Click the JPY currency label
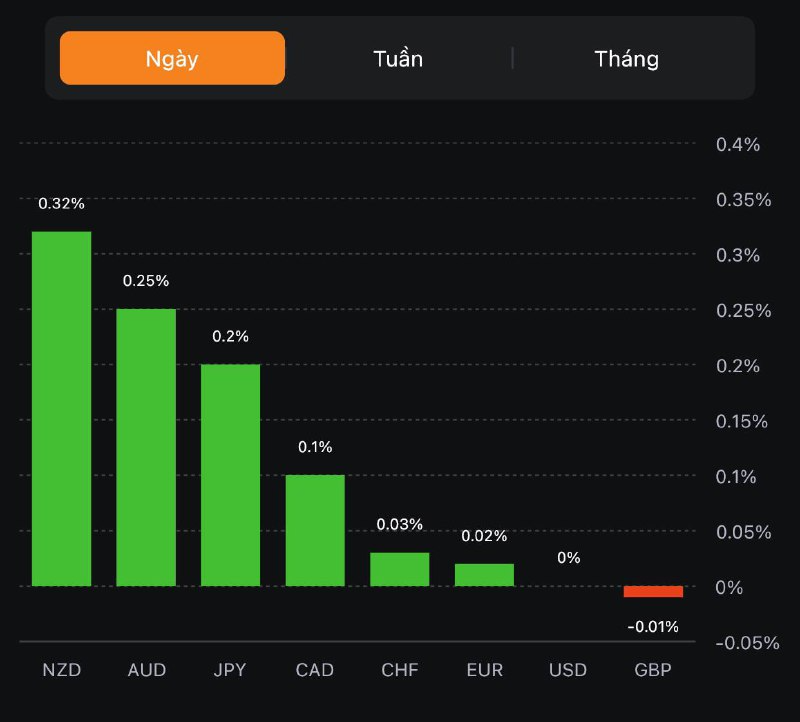Image resolution: width=800 pixels, height=722 pixels. [x=230, y=670]
